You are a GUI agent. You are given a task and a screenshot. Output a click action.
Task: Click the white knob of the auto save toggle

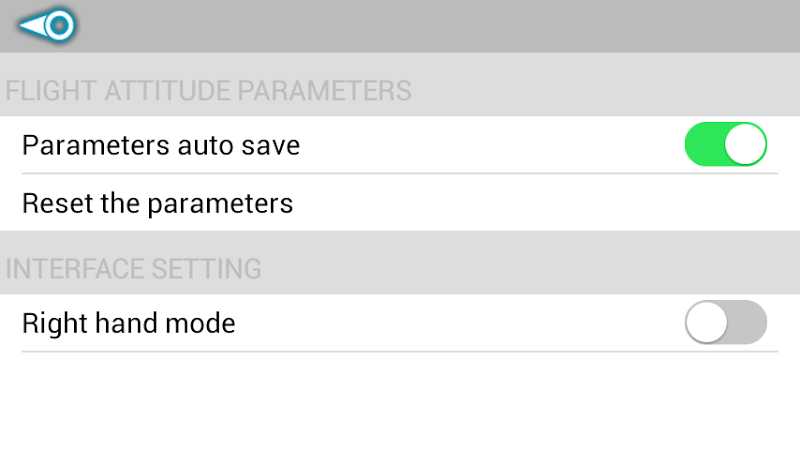pyautogui.click(x=745, y=145)
